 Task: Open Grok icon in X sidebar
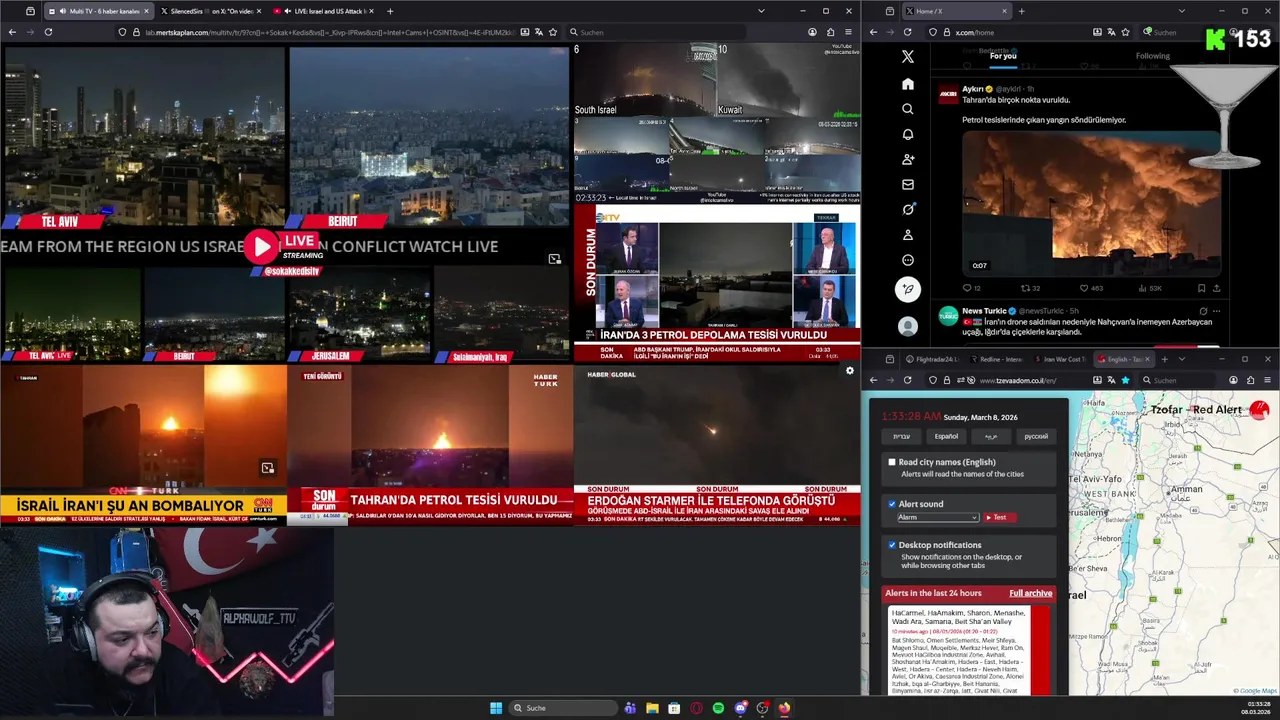coord(908,209)
